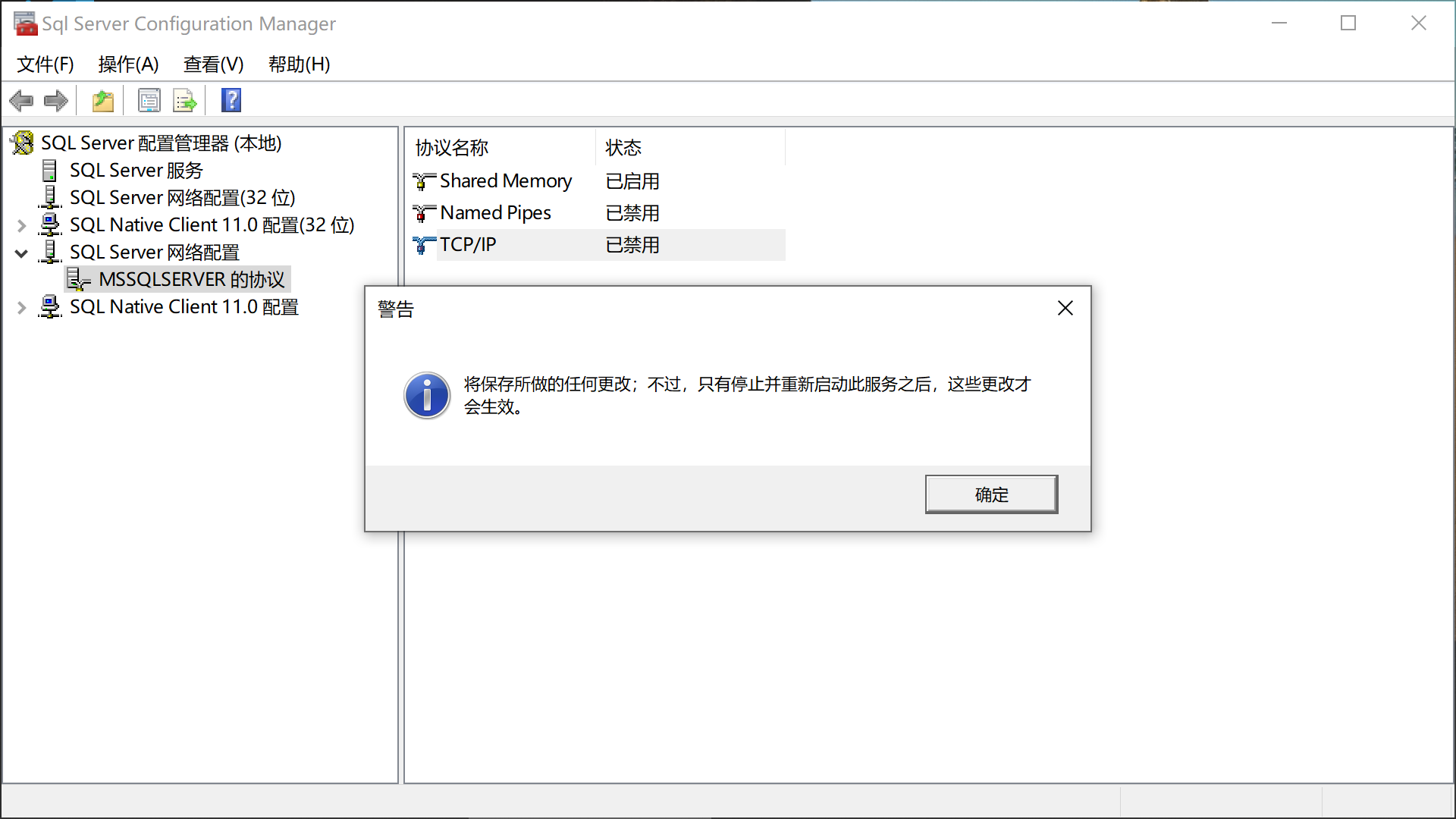Screen dimensions: 1456x819
Task: Click the TCP/IP protocol icon
Action: [x=423, y=245]
